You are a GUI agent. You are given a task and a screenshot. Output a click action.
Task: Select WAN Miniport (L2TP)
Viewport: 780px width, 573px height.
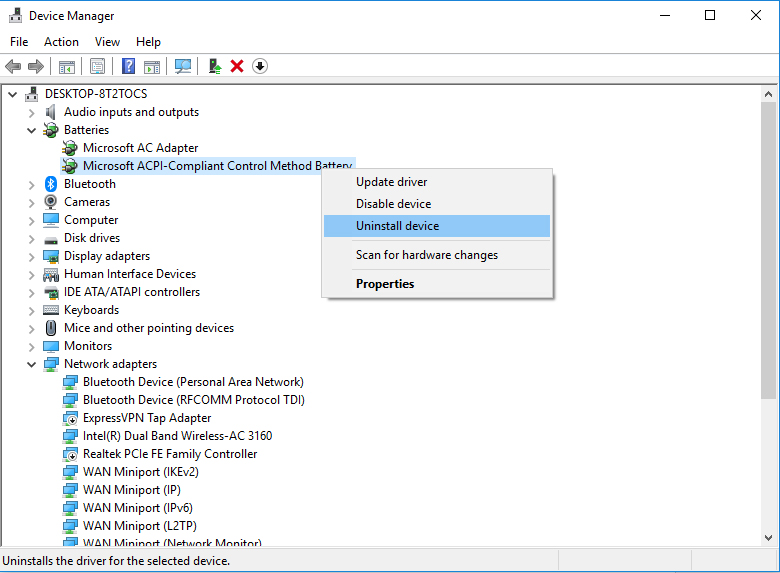pos(139,526)
